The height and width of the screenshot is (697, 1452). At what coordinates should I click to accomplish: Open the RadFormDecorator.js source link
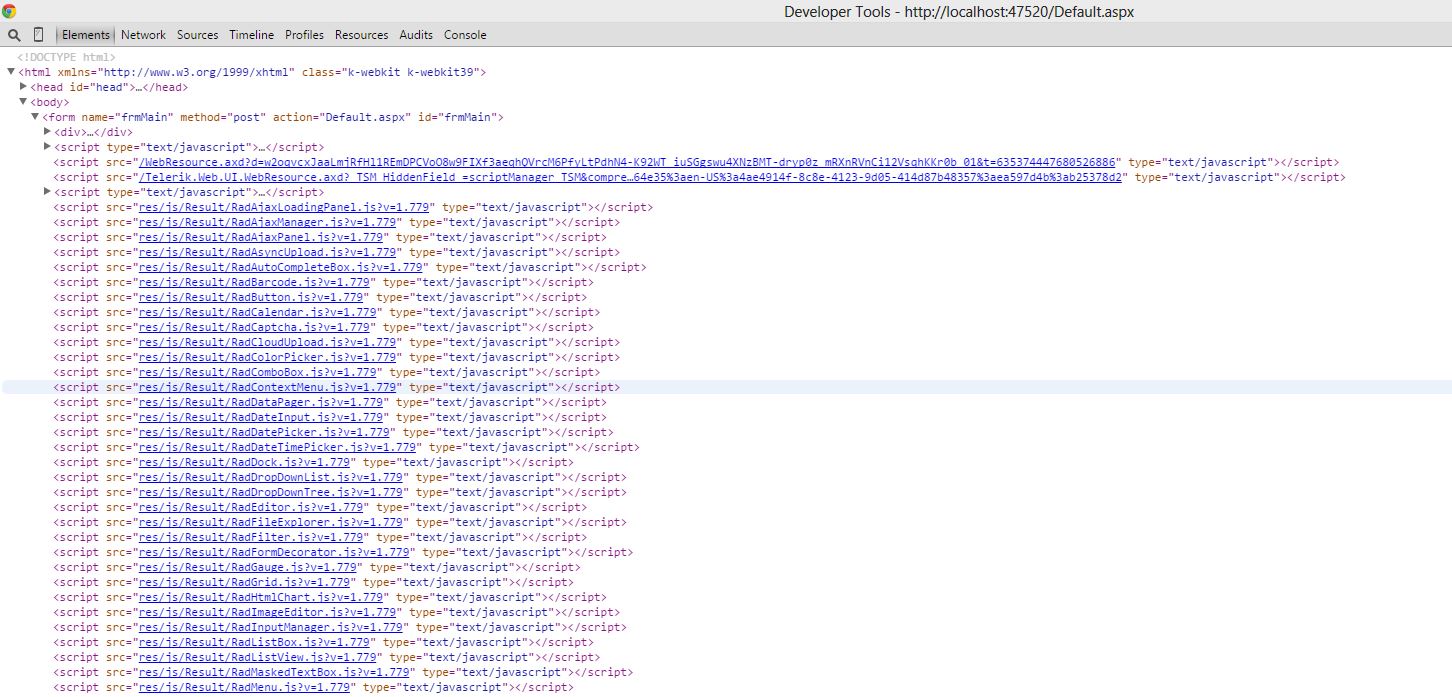(x=275, y=552)
